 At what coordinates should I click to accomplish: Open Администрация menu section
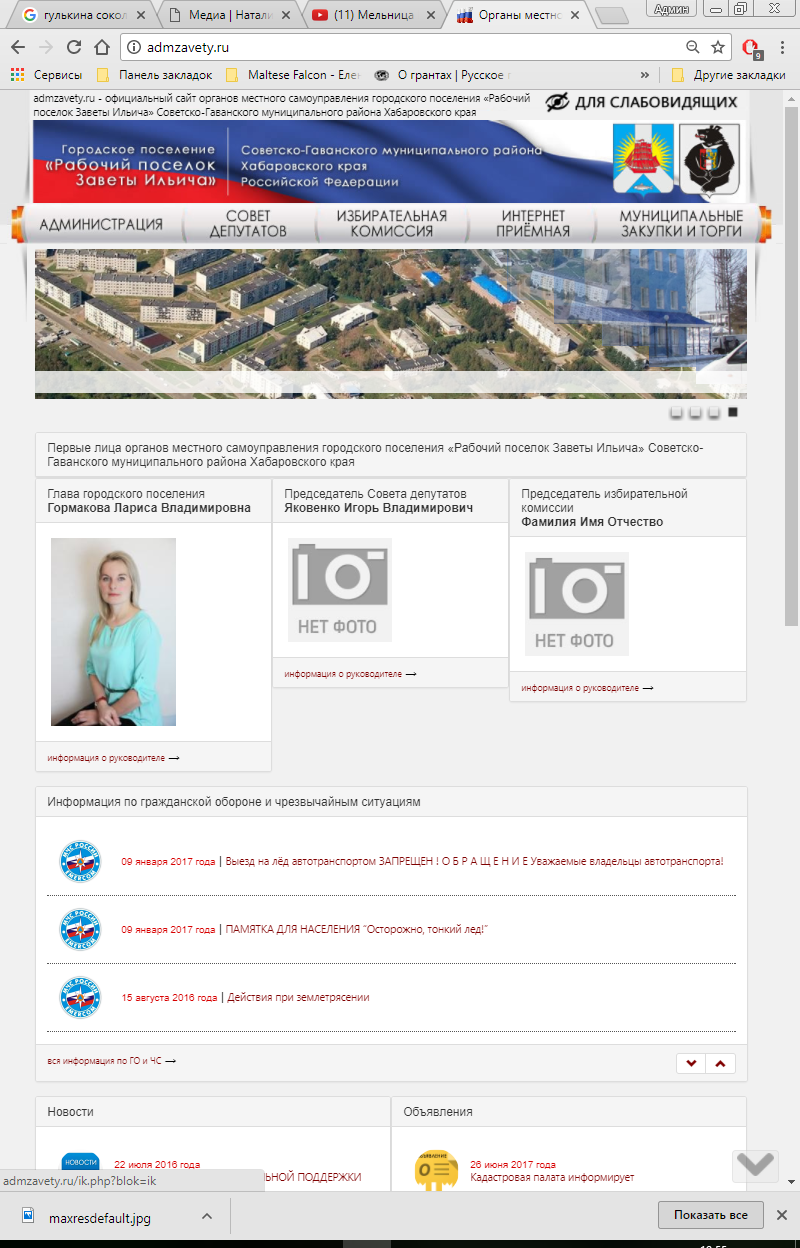point(101,224)
